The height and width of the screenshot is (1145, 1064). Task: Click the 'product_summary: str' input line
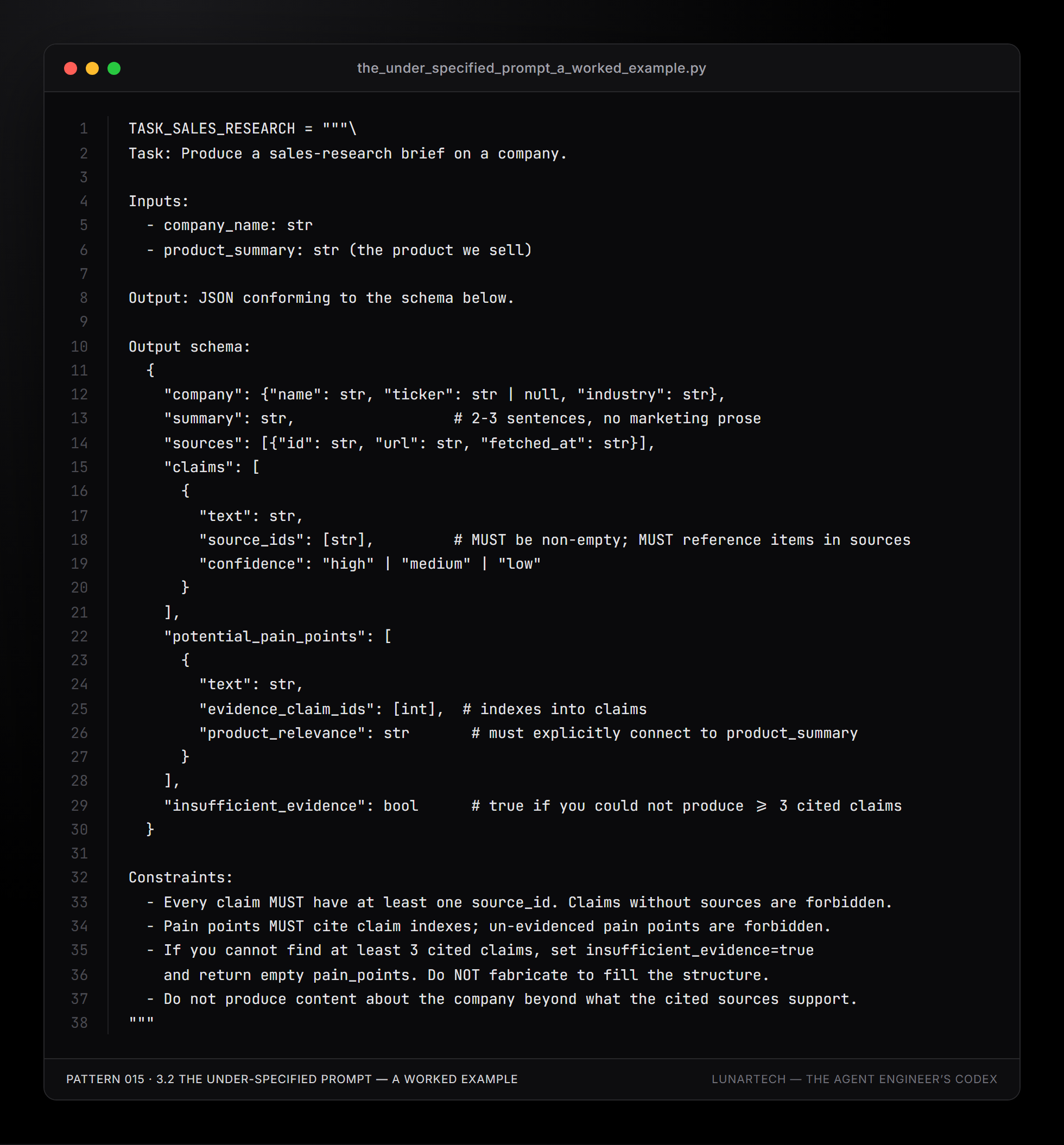[x=339, y=250]
